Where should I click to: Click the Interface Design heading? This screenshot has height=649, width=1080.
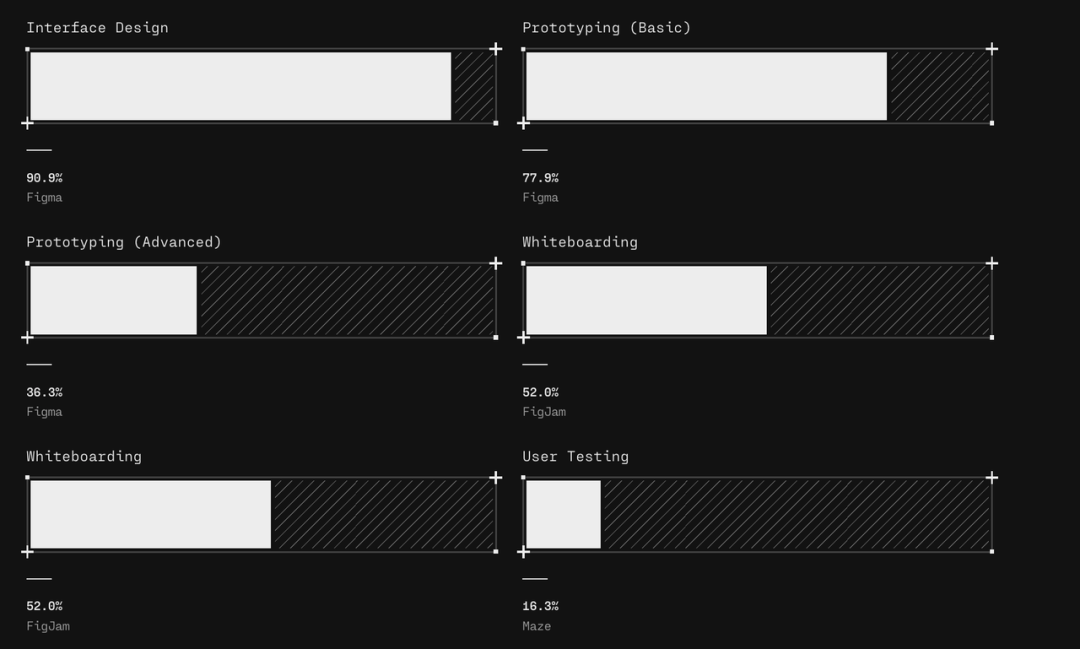tap(97, 28)
